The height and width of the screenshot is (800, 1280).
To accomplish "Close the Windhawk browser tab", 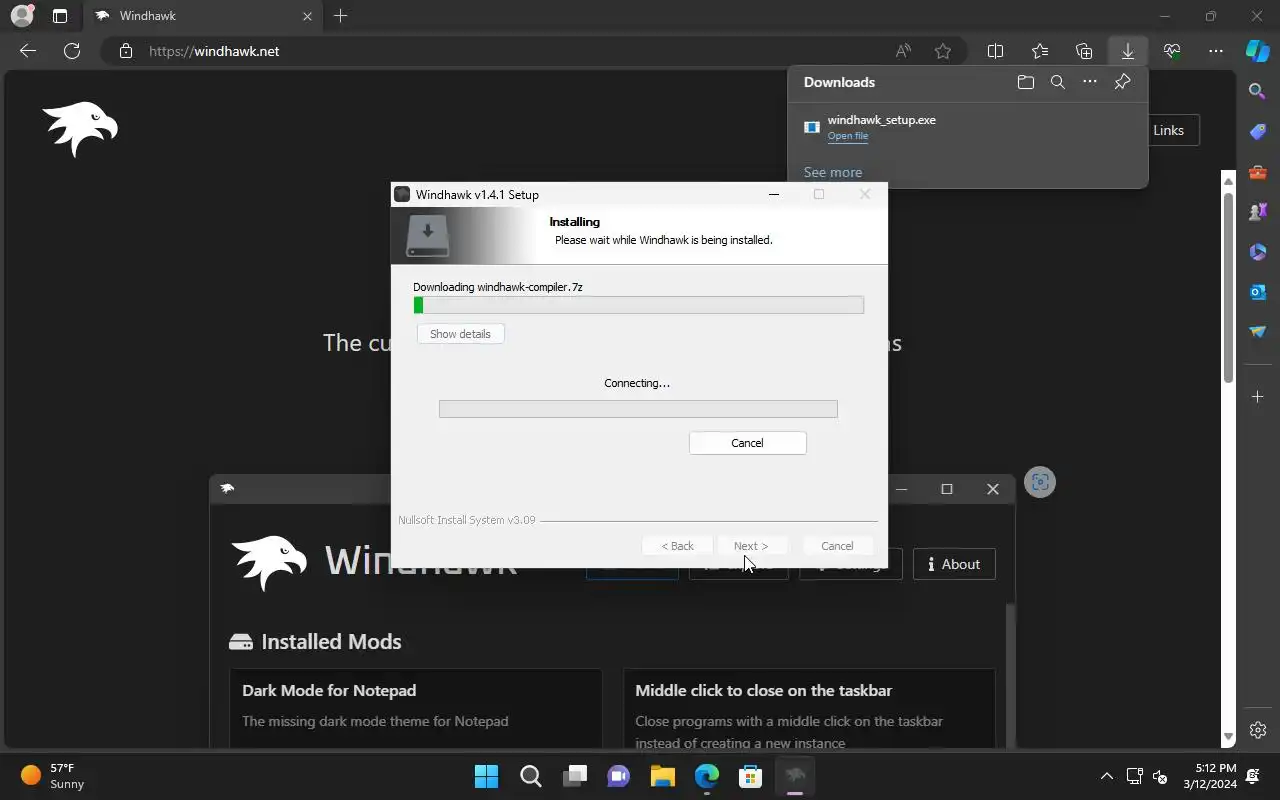I will click(x=307, y=16).
